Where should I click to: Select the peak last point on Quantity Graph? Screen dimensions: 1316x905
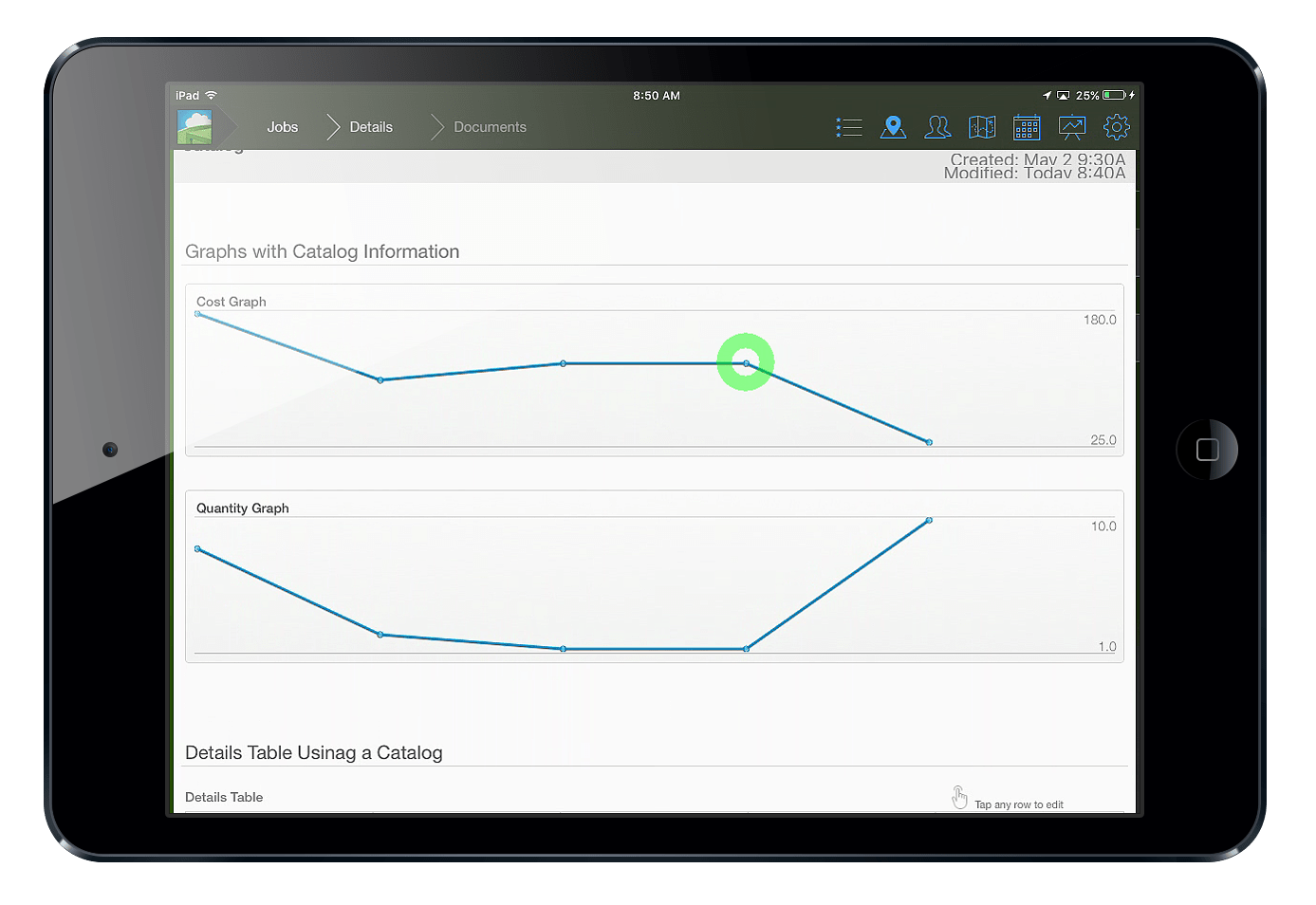(929, 521)
